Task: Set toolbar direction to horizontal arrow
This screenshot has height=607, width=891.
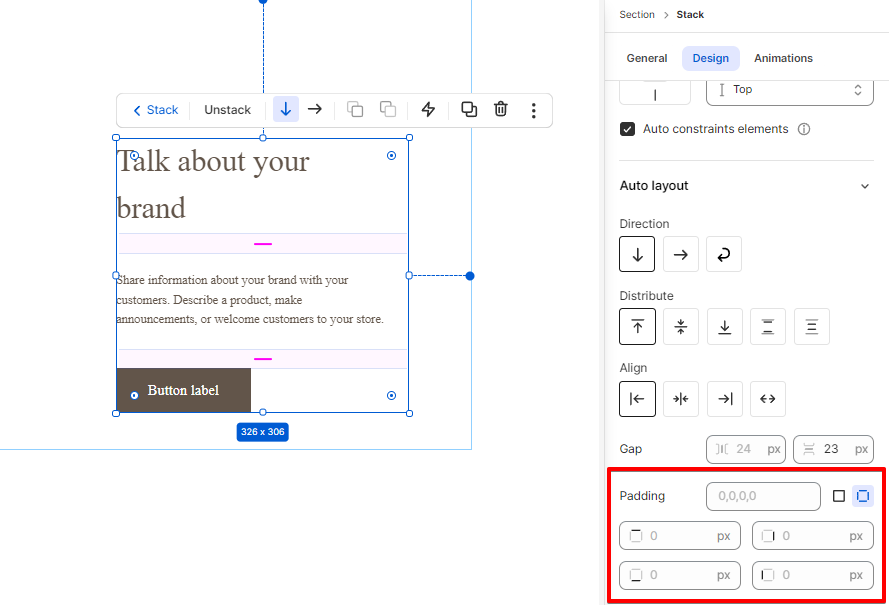Action: pos(315,109)
